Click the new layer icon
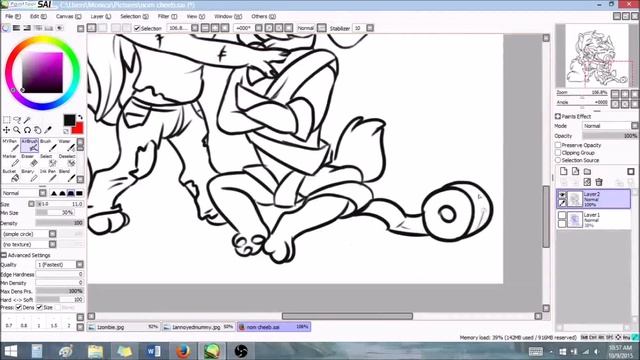The width and height of the screenshot is (640, 360). 564,171
